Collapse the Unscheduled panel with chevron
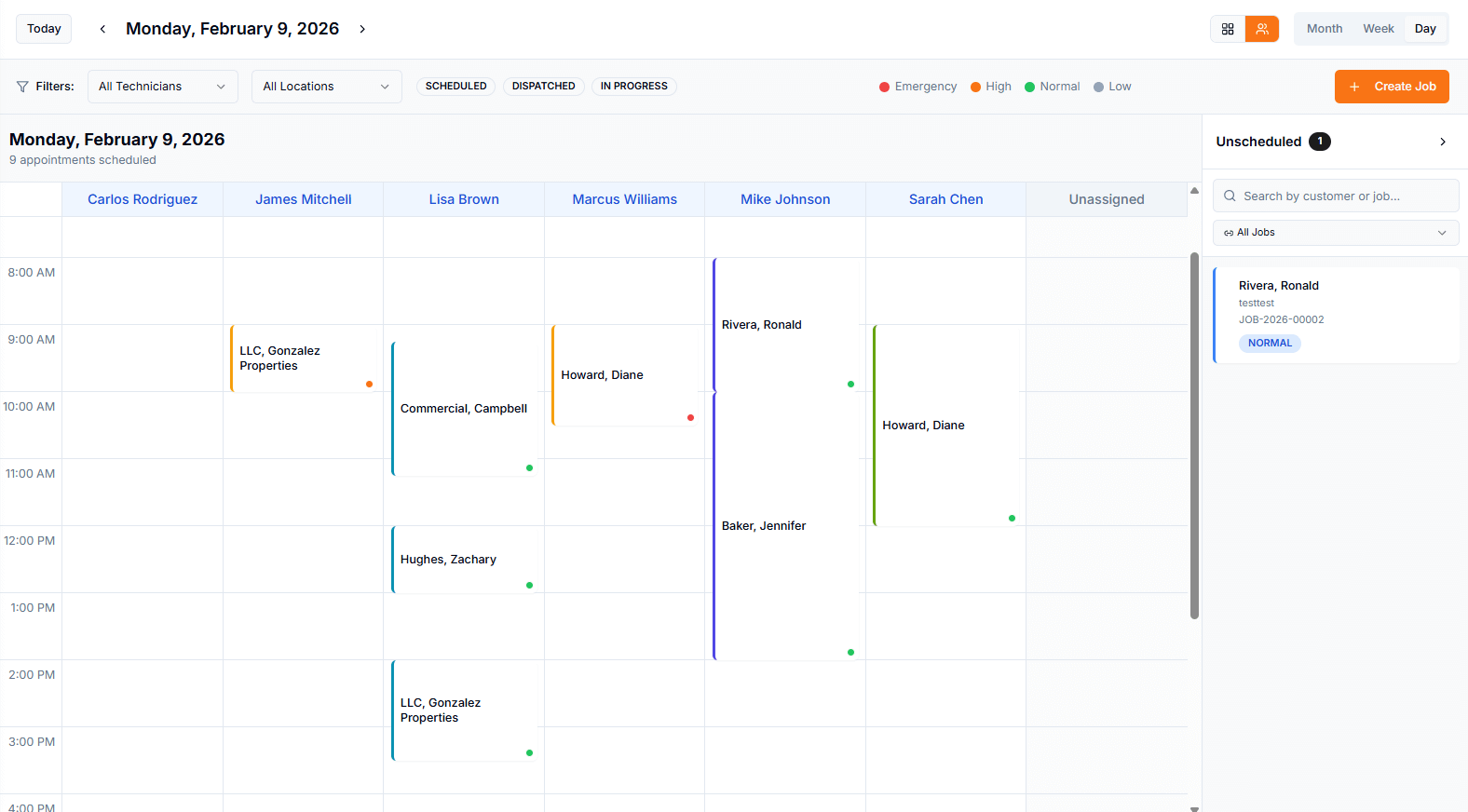1468x812 pixels. pyautogui.click(x=1443, y=142)
